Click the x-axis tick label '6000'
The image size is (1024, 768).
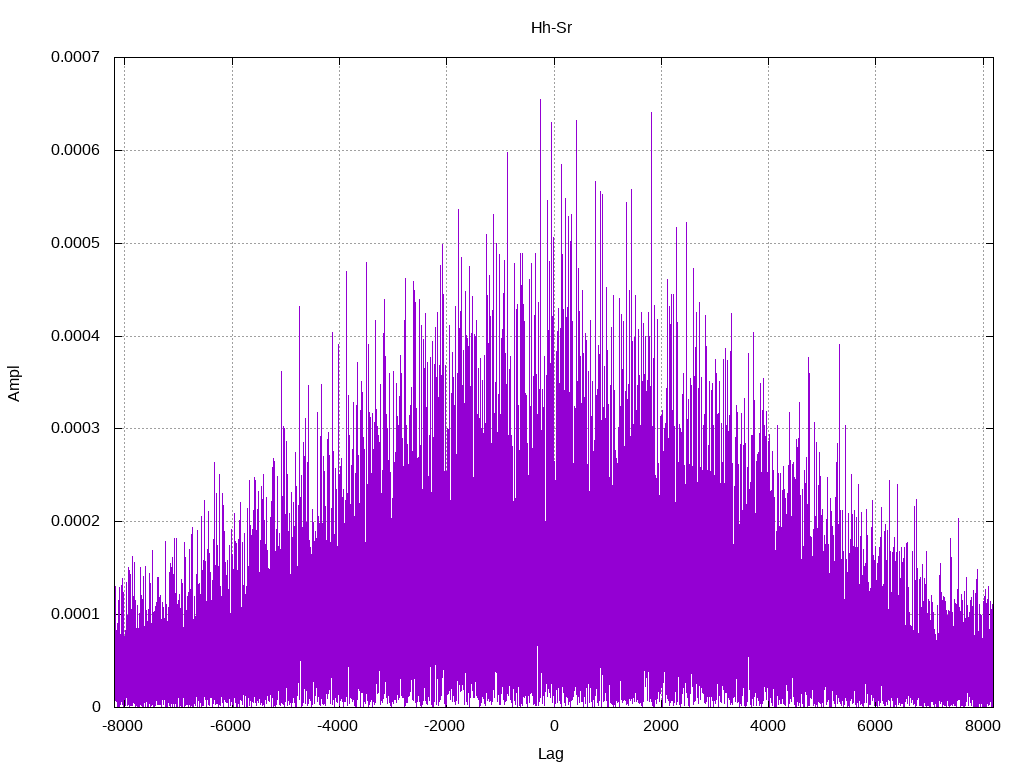[x=875, y=726]
